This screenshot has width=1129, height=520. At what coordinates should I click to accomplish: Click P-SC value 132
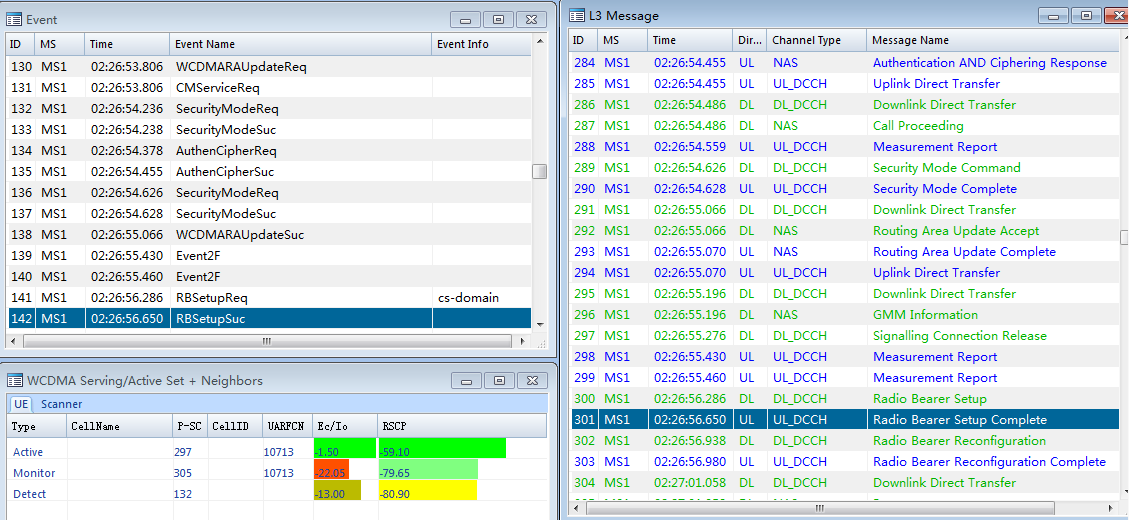[181, 494]
